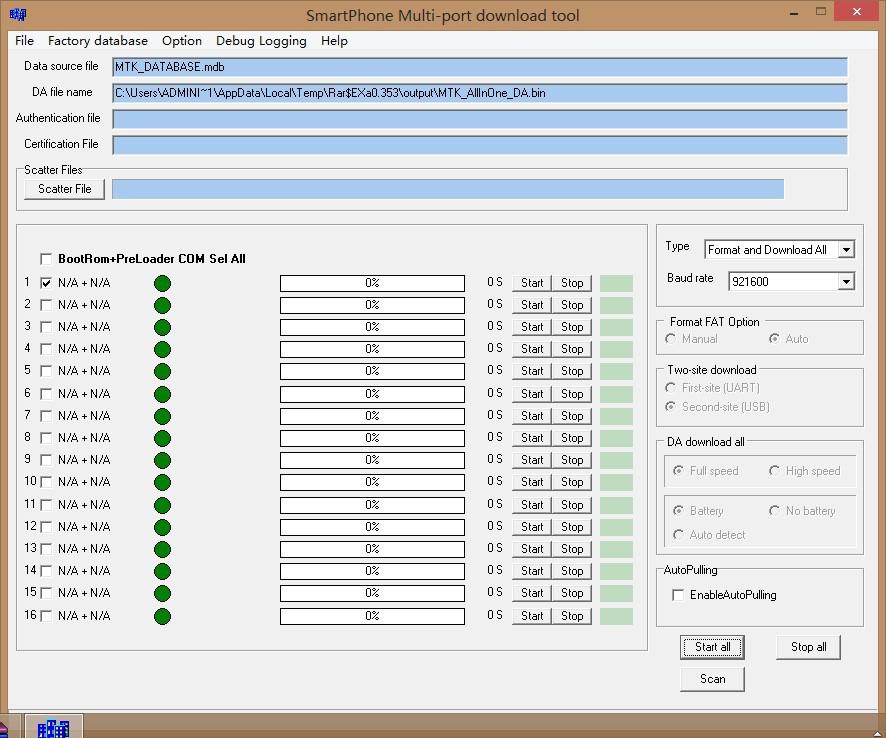Screen dimensions: 886x738
Task: Click the green status indicator for port 1
Action: tap(162, 283)
